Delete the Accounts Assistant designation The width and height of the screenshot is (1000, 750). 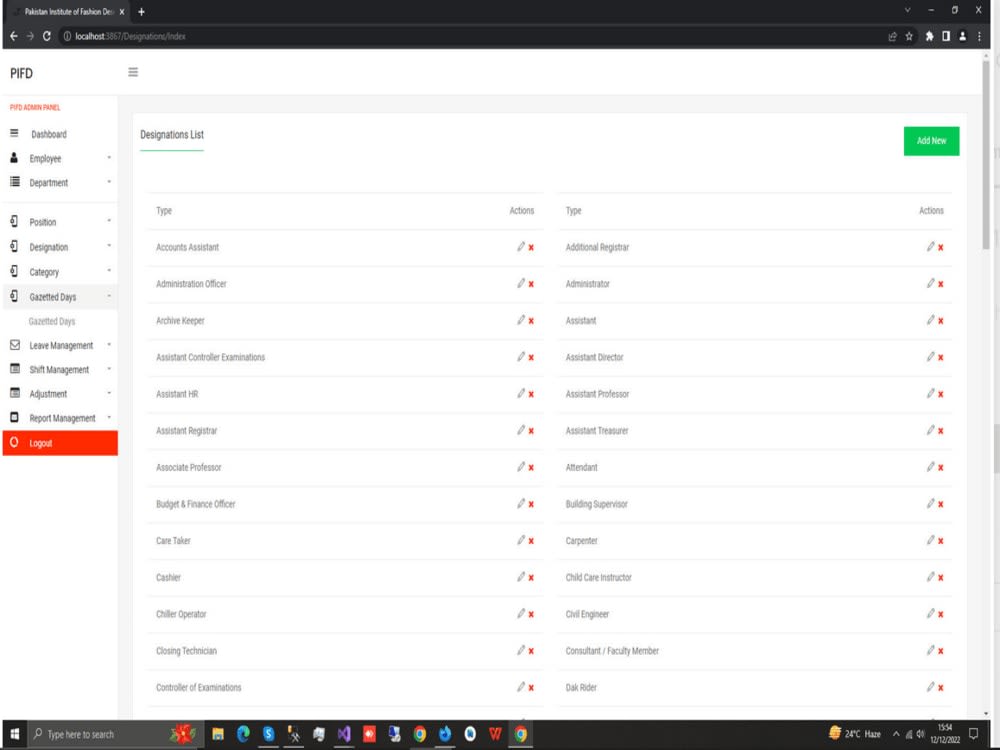click(531, 247)
